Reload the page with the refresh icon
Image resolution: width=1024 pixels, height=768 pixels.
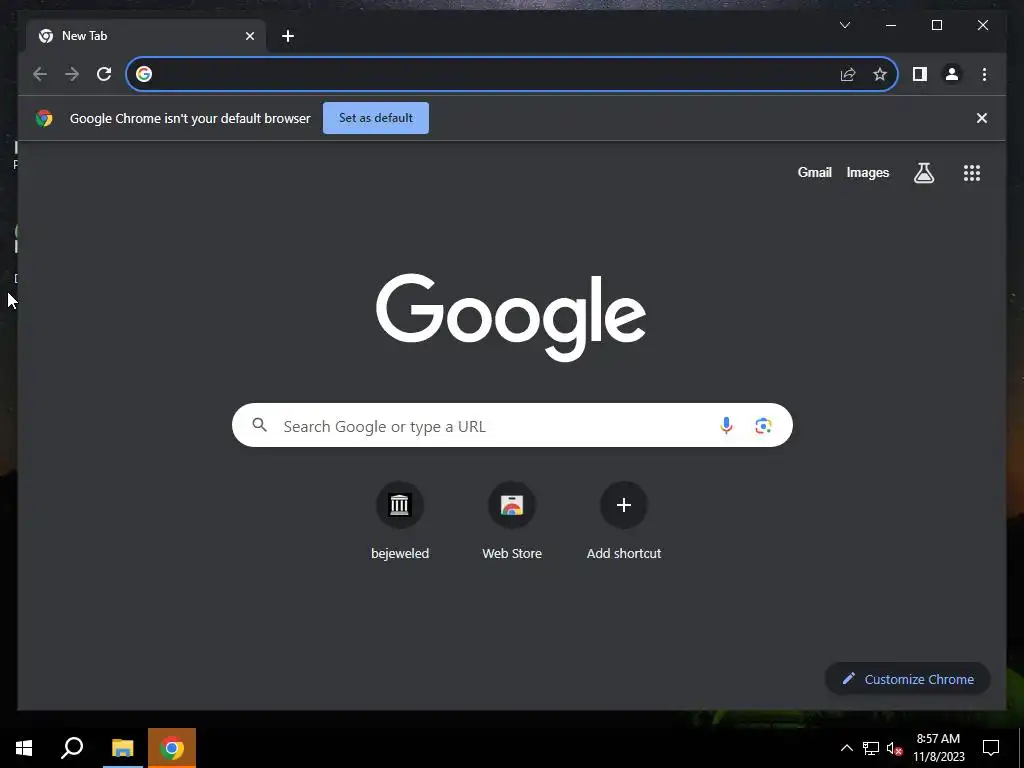coord(104,74)
